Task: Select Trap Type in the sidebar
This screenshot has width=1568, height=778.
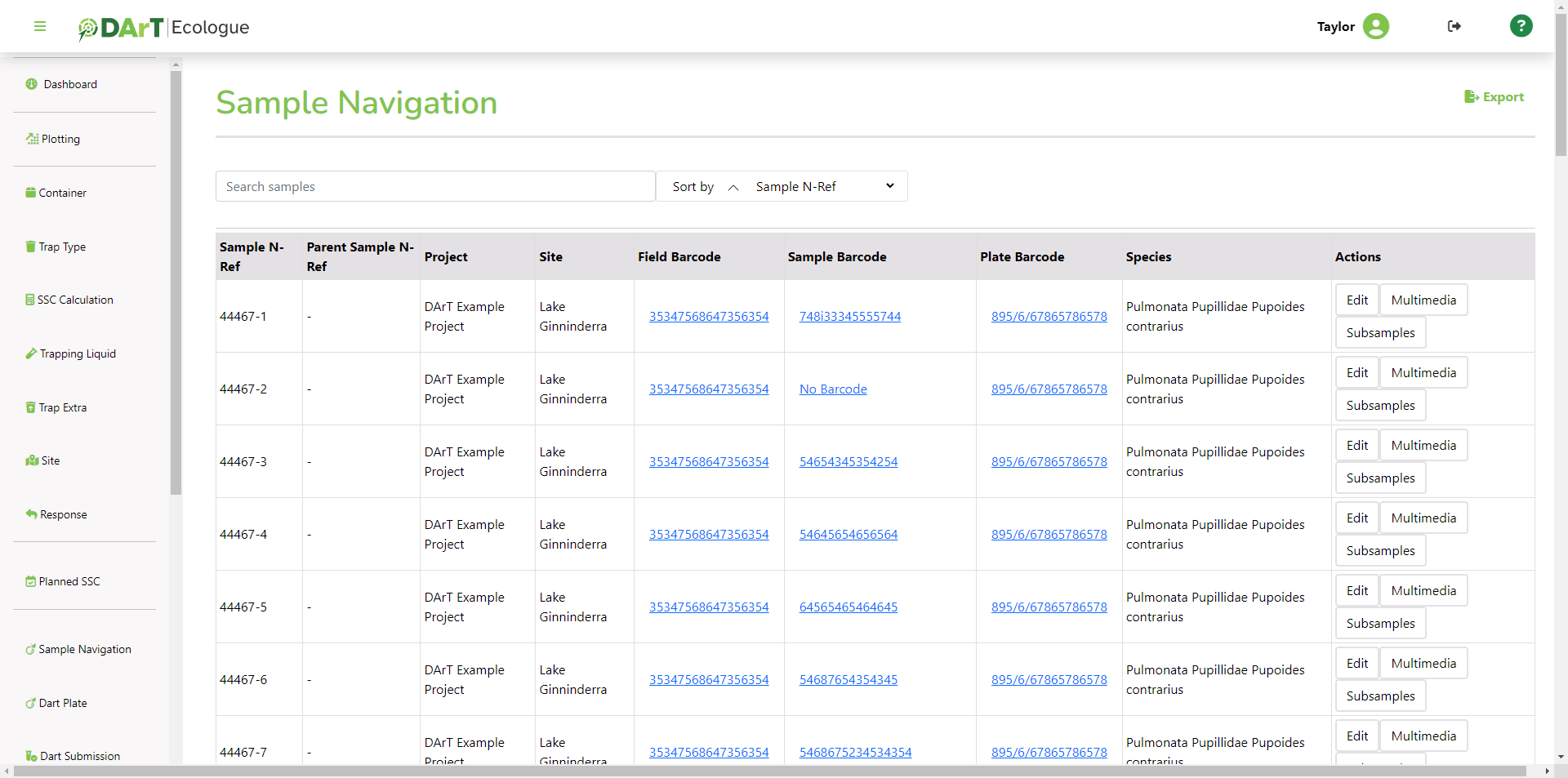Action: [62, 247]
